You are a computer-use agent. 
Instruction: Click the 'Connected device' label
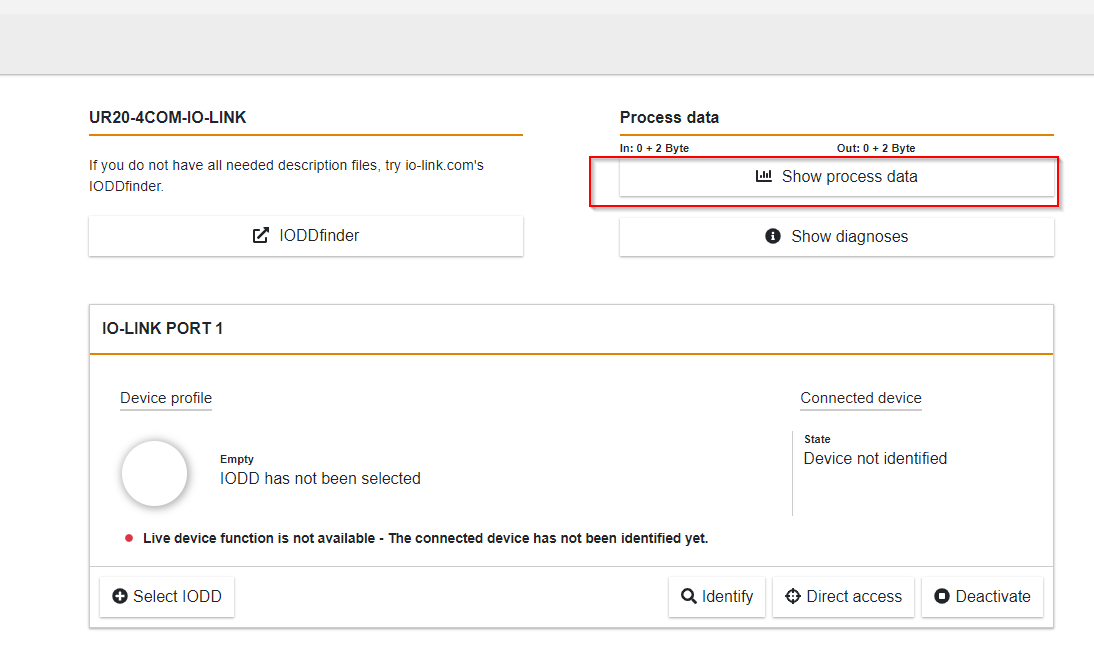(861, 398)
